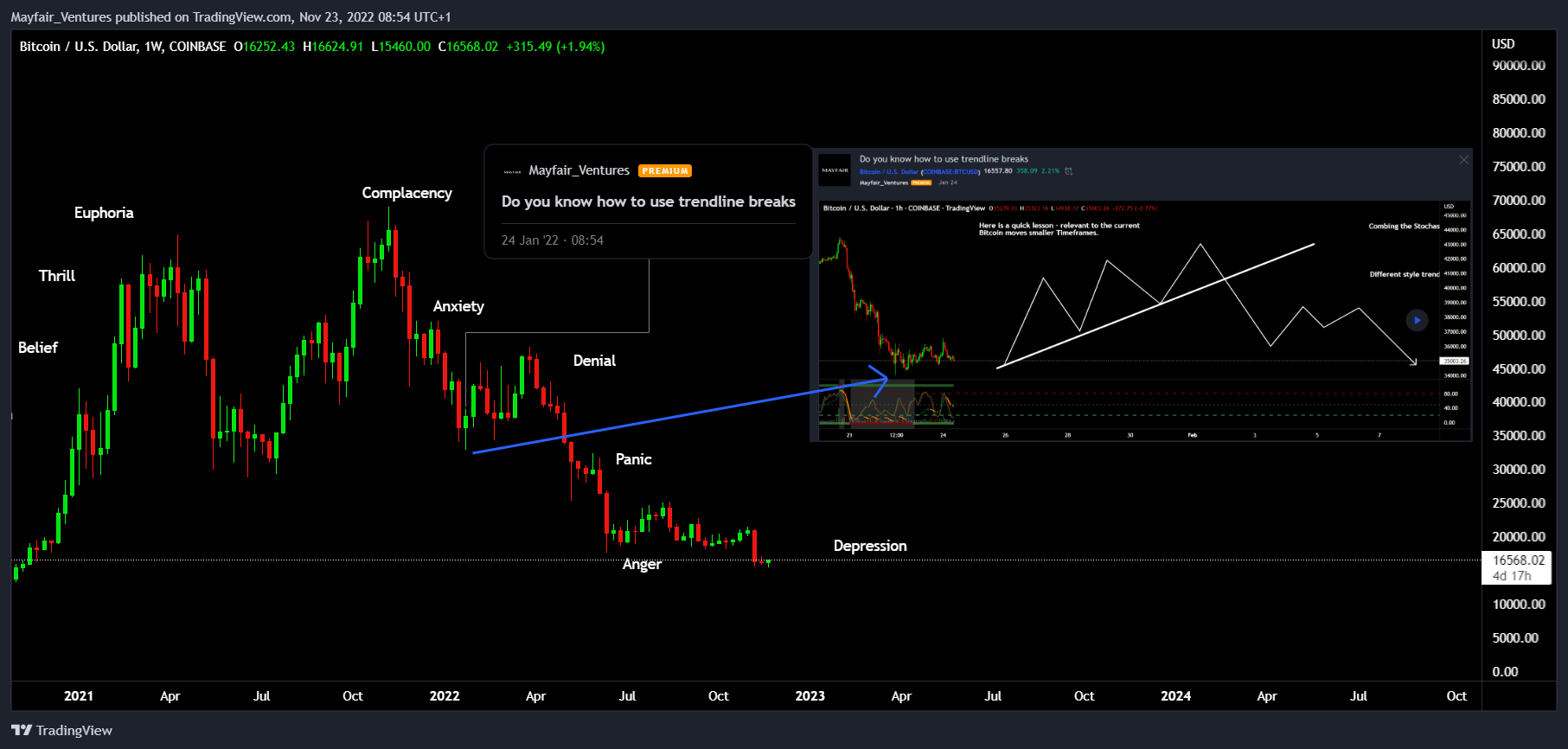Click the open value O16252.43
This screenshot has width=1568, height=749.
pos(264,47)
